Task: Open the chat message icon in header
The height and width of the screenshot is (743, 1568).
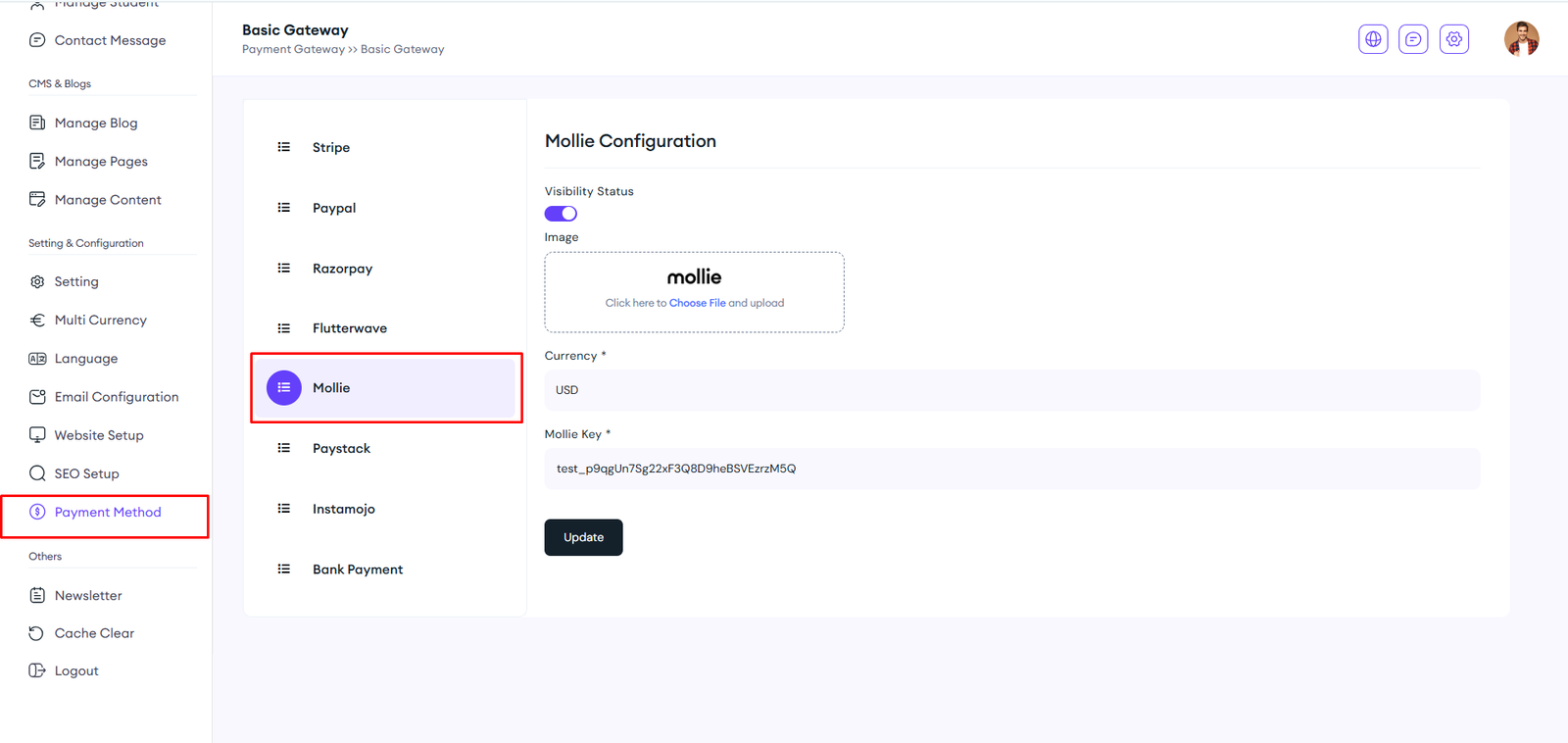Action: (1413, 39)
